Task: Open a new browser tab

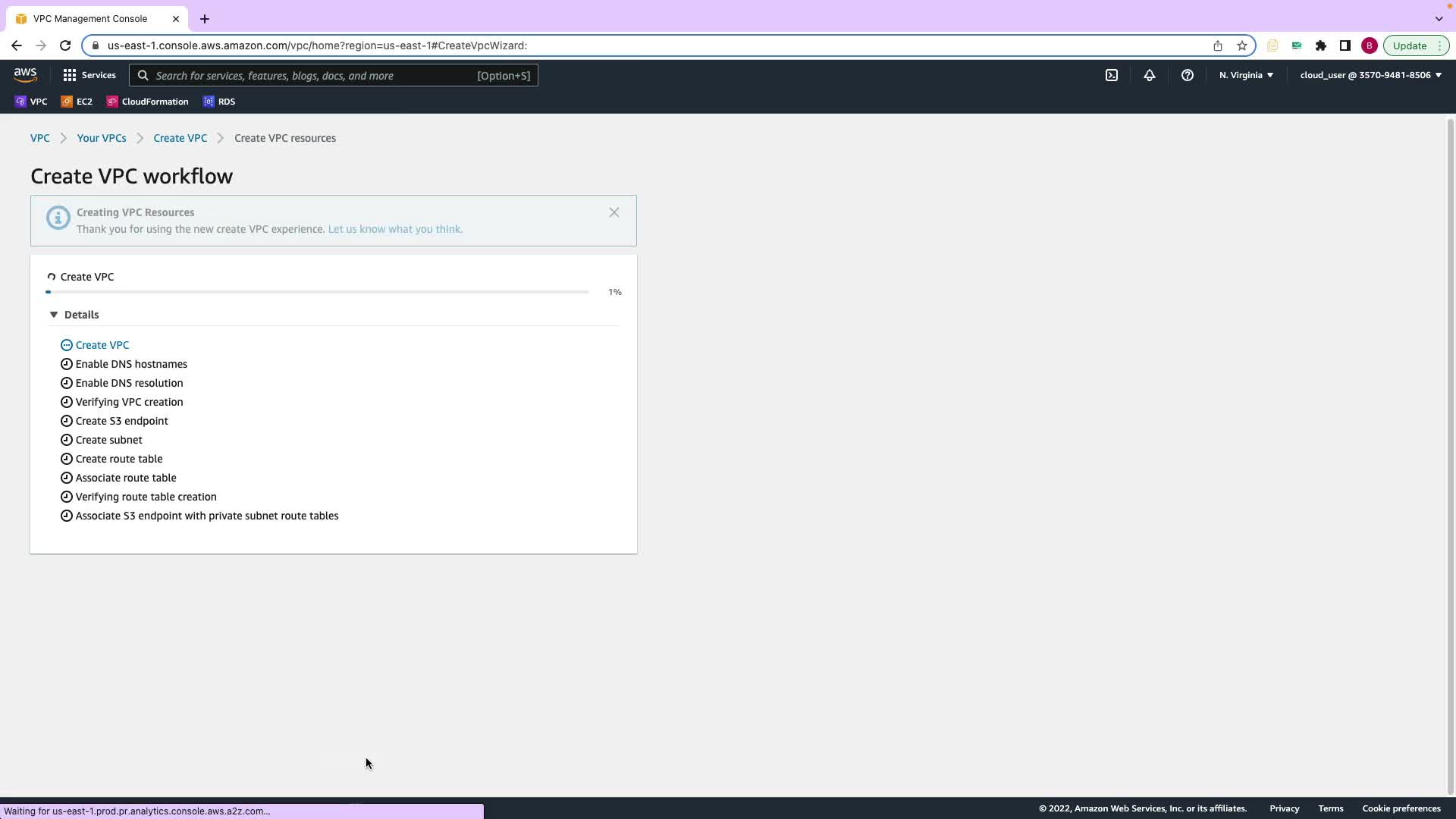Action: pos(205,19)
